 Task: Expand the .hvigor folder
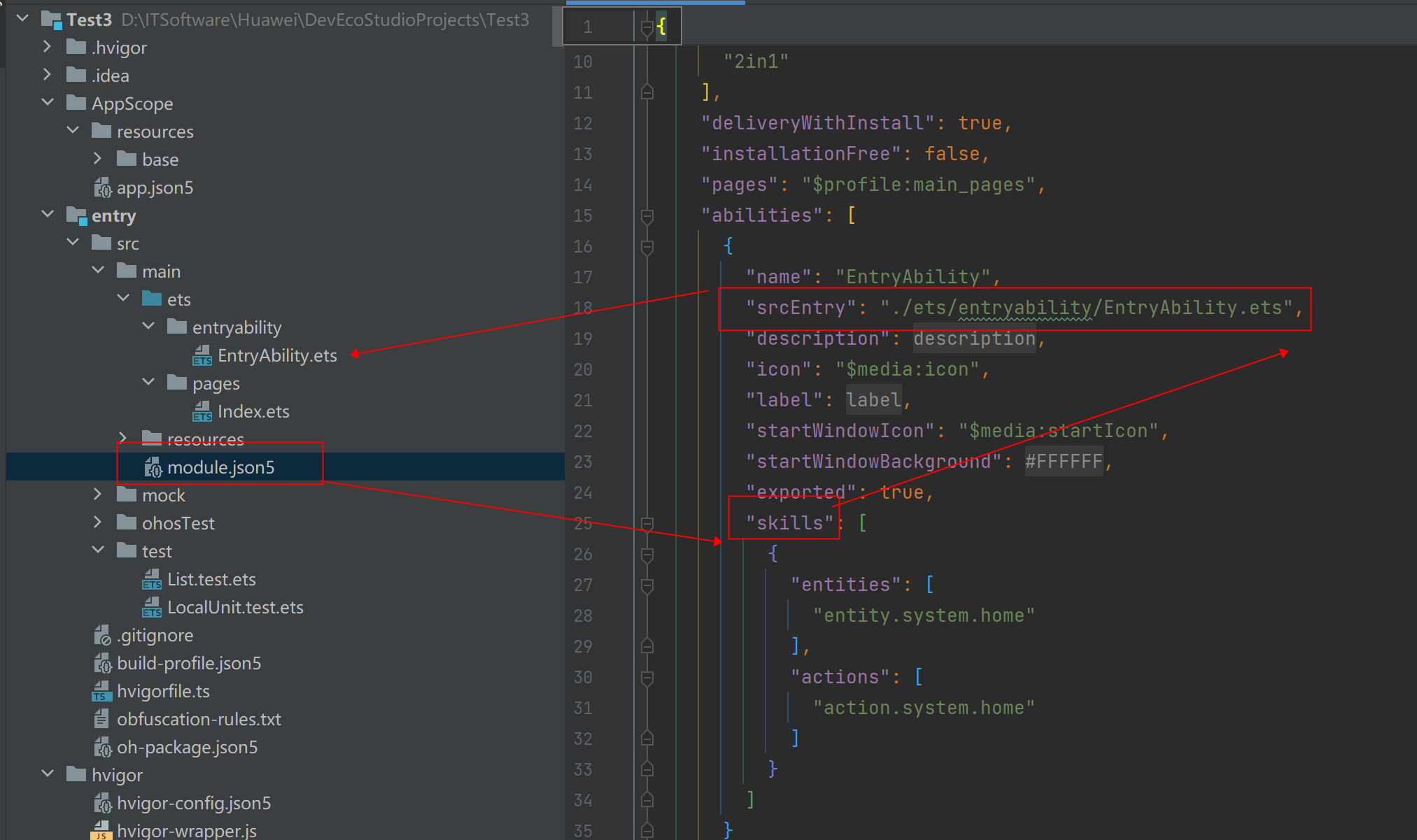[47, 46]
